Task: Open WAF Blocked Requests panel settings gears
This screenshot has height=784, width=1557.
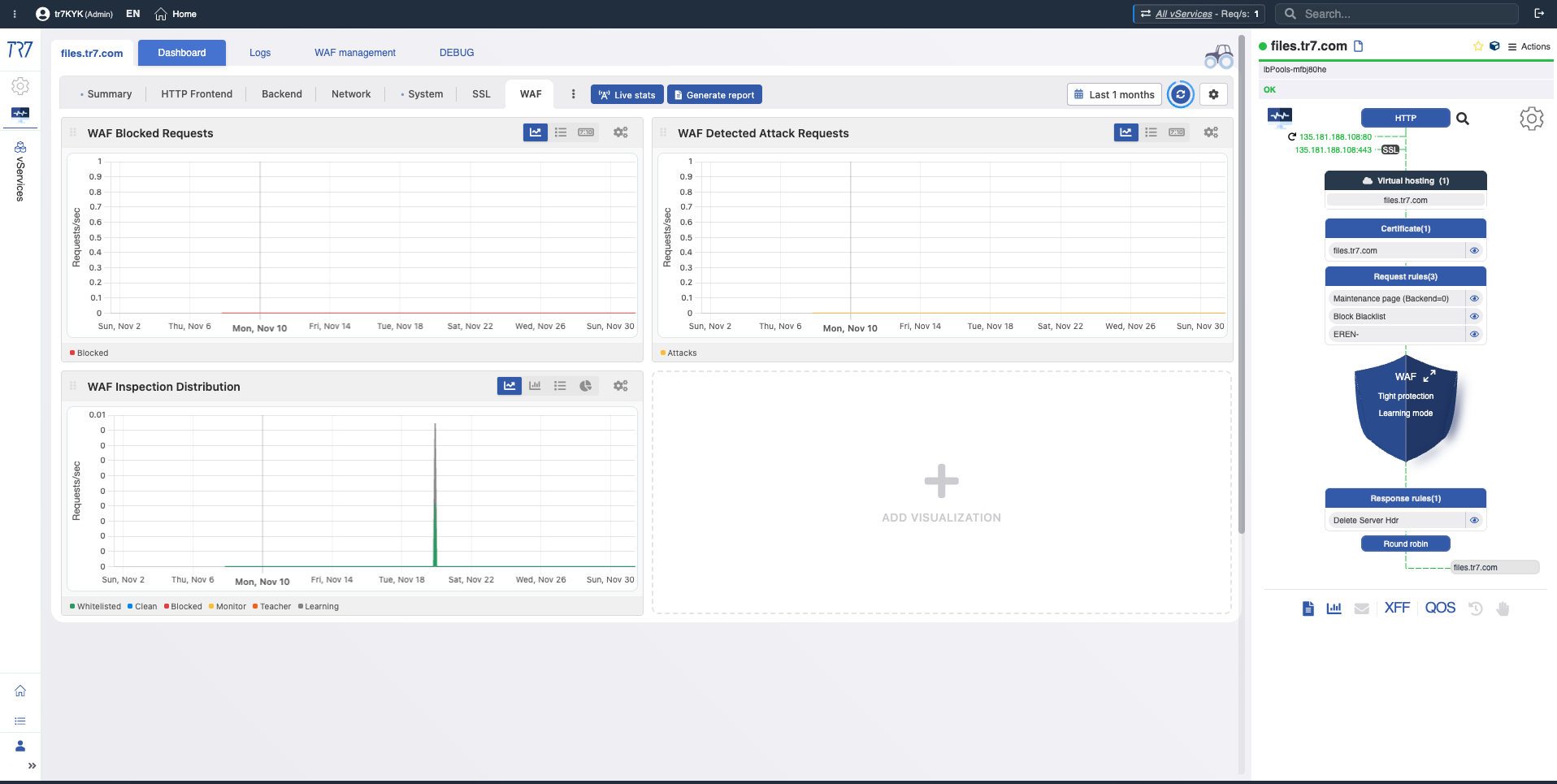Action: pyautogui.click(x=621, y=132)
